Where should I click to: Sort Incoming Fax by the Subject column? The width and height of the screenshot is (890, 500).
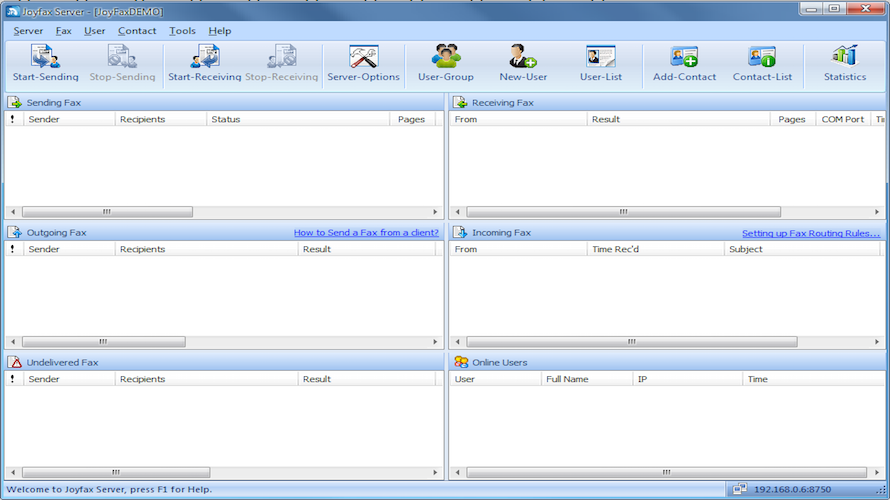coord(802,249)
